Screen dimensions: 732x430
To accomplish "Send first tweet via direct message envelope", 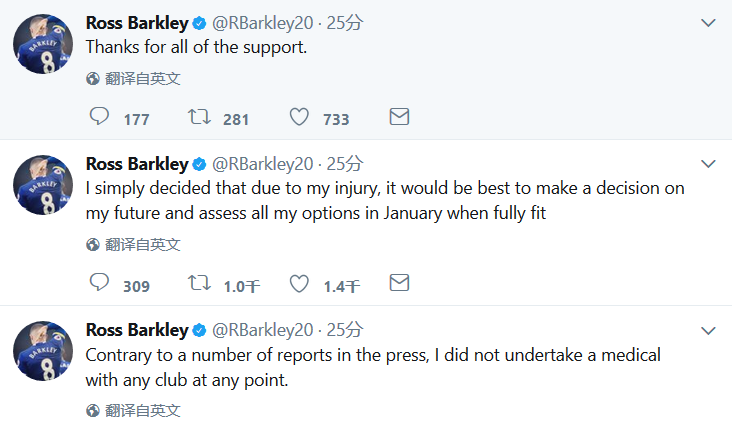I will [x=399, y=117].
